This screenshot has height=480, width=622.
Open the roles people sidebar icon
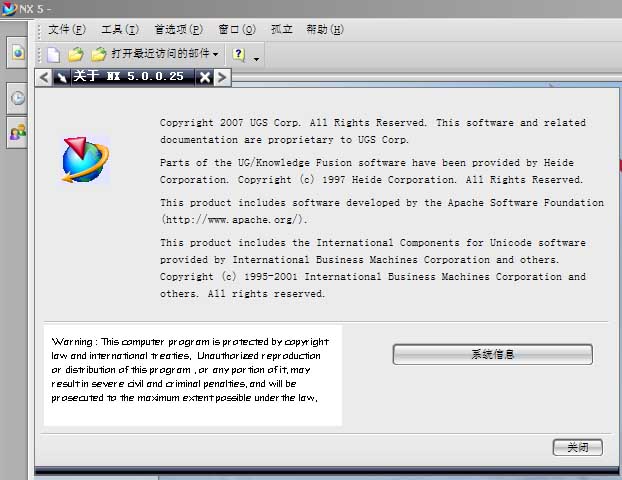point(17,132)
